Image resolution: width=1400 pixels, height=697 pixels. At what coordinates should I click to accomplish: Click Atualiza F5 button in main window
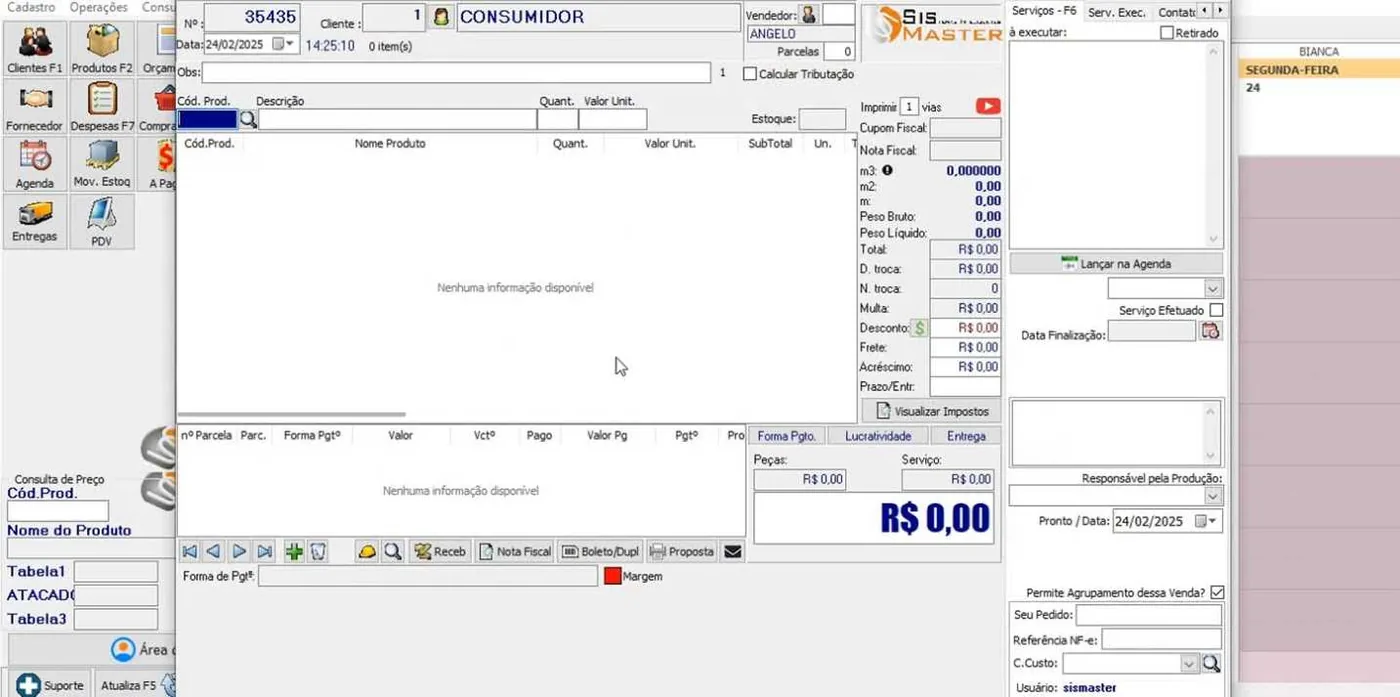136,685
